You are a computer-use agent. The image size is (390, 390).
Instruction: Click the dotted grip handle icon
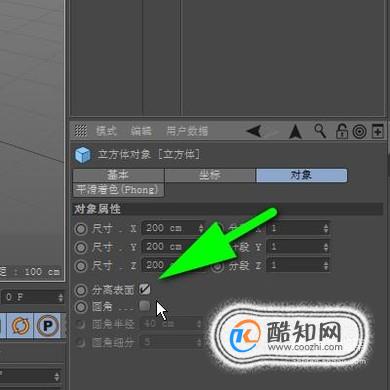81,131
